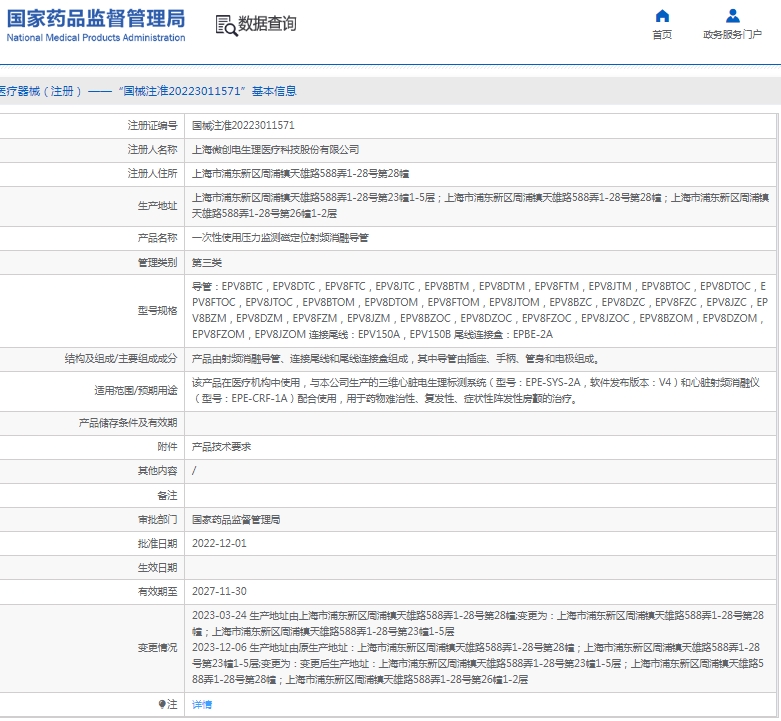Click the structure description beginning 产品由射频消融导管
Image resolution: width=781 pixels, height=721 pixels.
396,359
